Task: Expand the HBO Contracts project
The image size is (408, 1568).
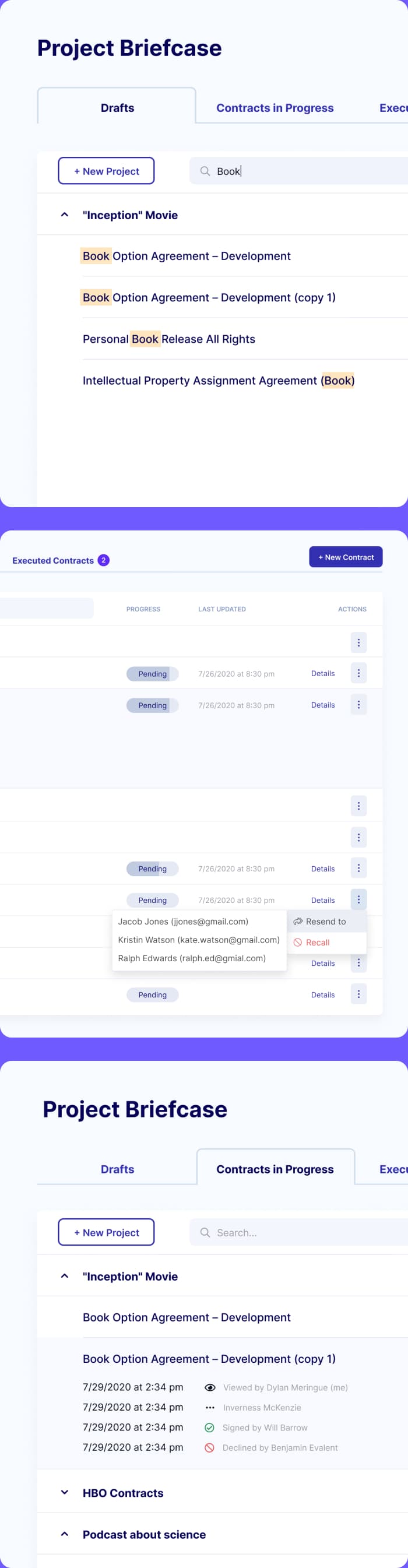Action: click(x=65, y=1493)
